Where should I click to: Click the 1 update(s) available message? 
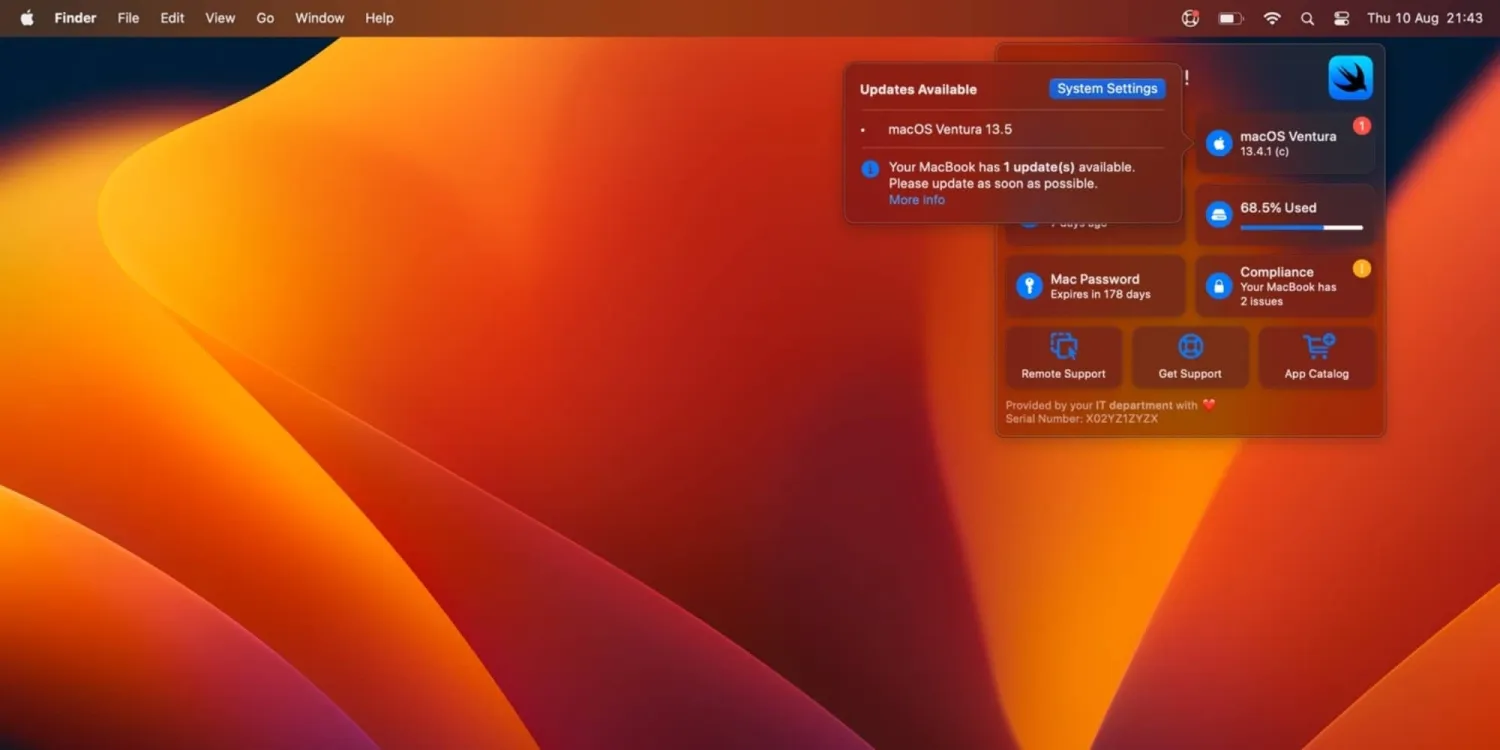(x=1011, y=175)
